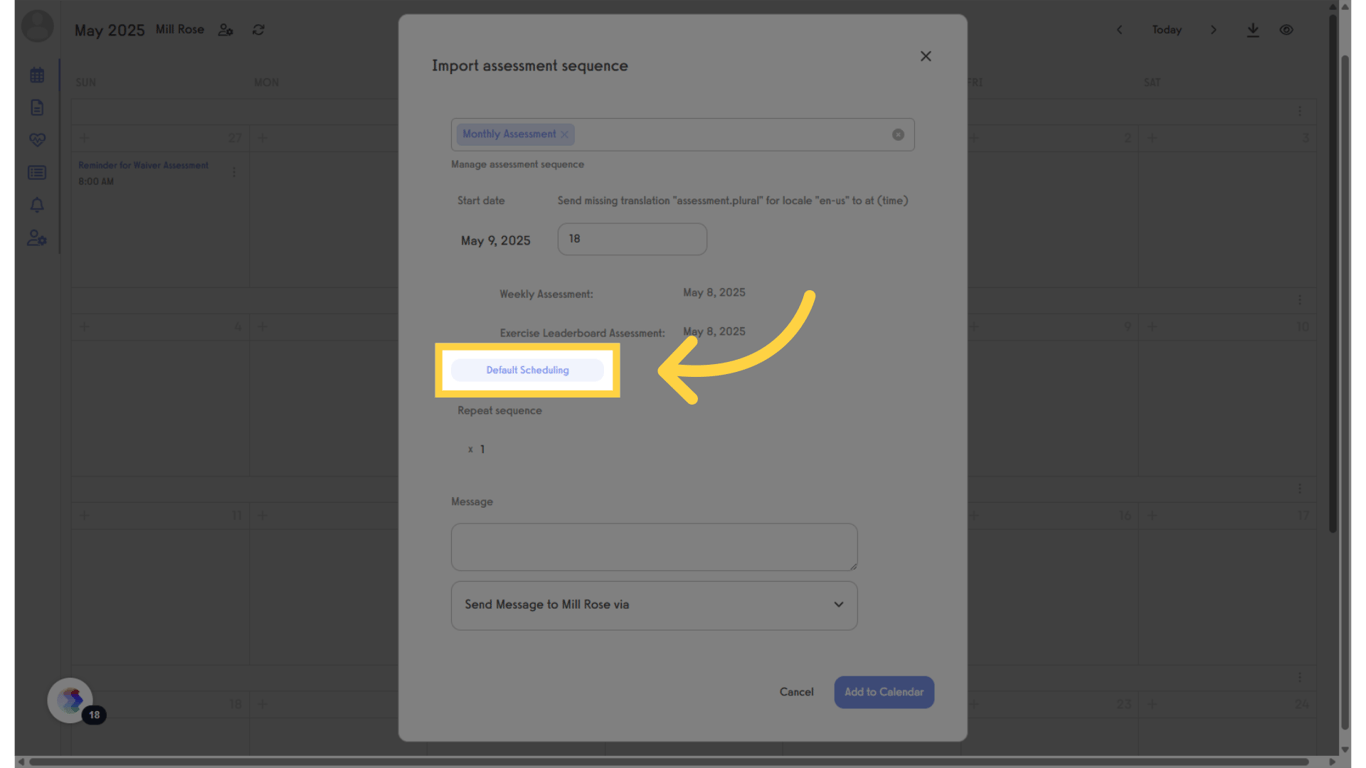Open the event options menu via three dots
Image resolution: width=1366 pixels, height=768 pixels.
click(x=233, y=171)
